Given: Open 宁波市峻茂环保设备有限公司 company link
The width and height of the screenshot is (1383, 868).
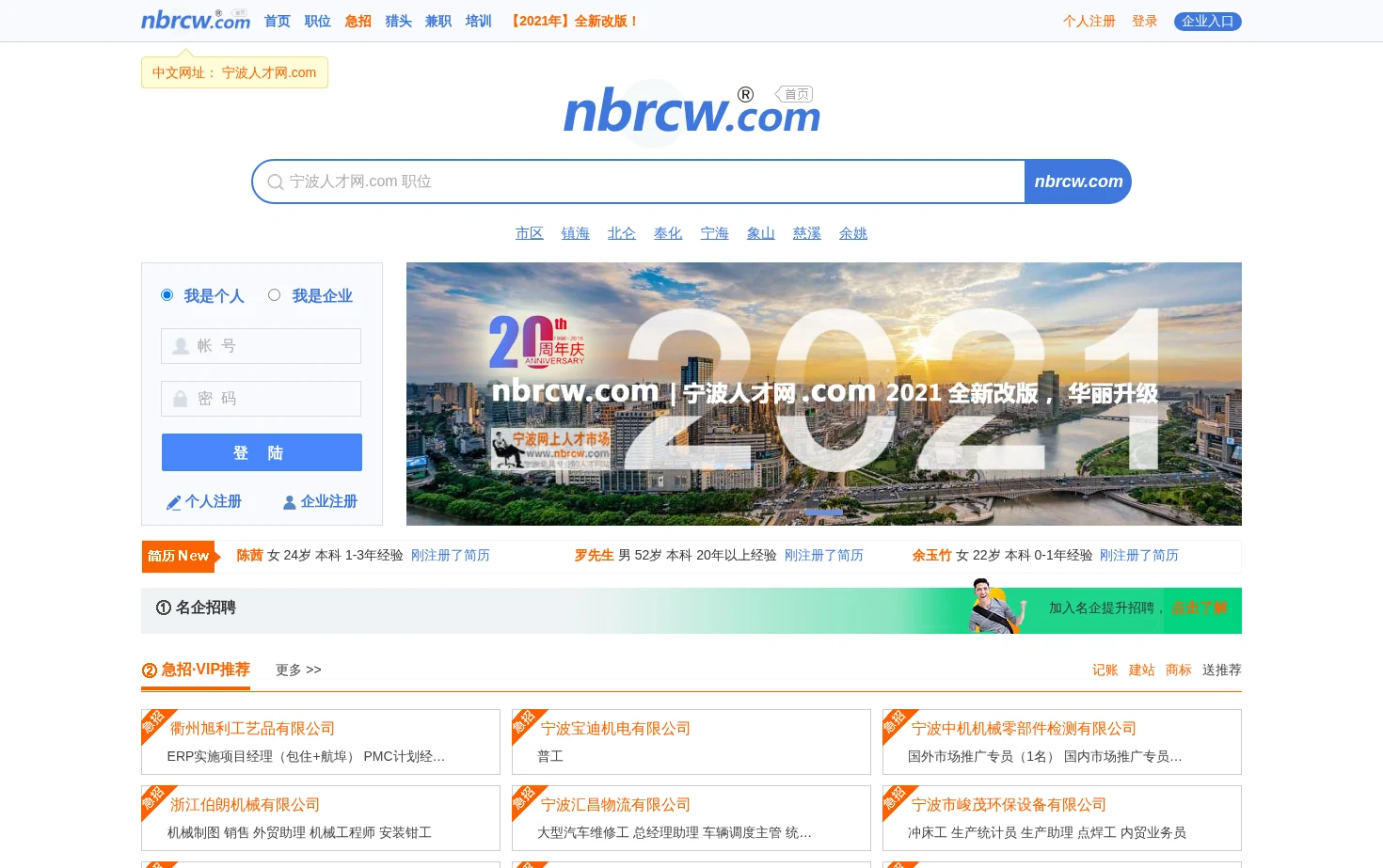Looking at the screenshot, I should pyautogui.click(x=1009, y=805).
